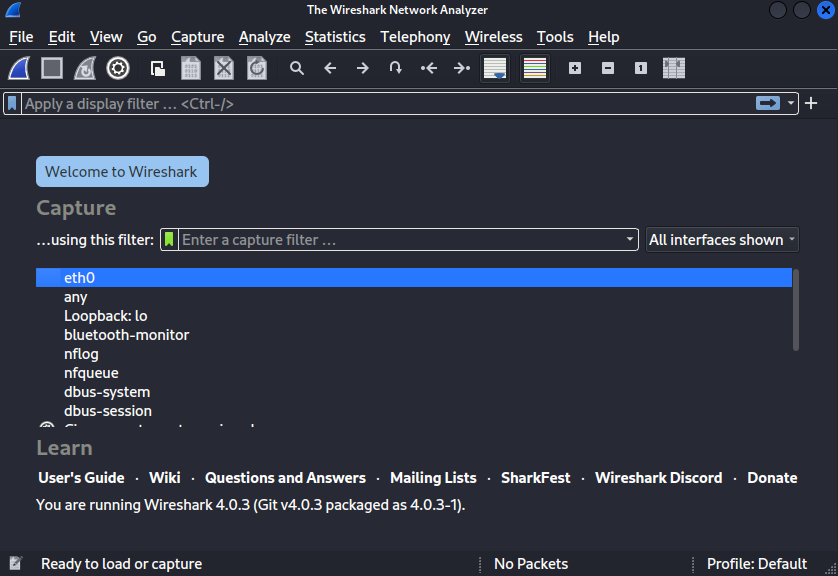Viewport: 838px width, 576px height.
Task: Expand display filter history dropdown arrow
Action: pos(791,103)
